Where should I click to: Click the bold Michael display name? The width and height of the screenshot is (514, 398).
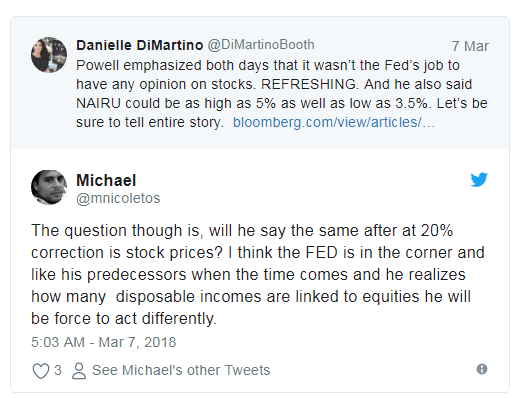click(106, 180)
